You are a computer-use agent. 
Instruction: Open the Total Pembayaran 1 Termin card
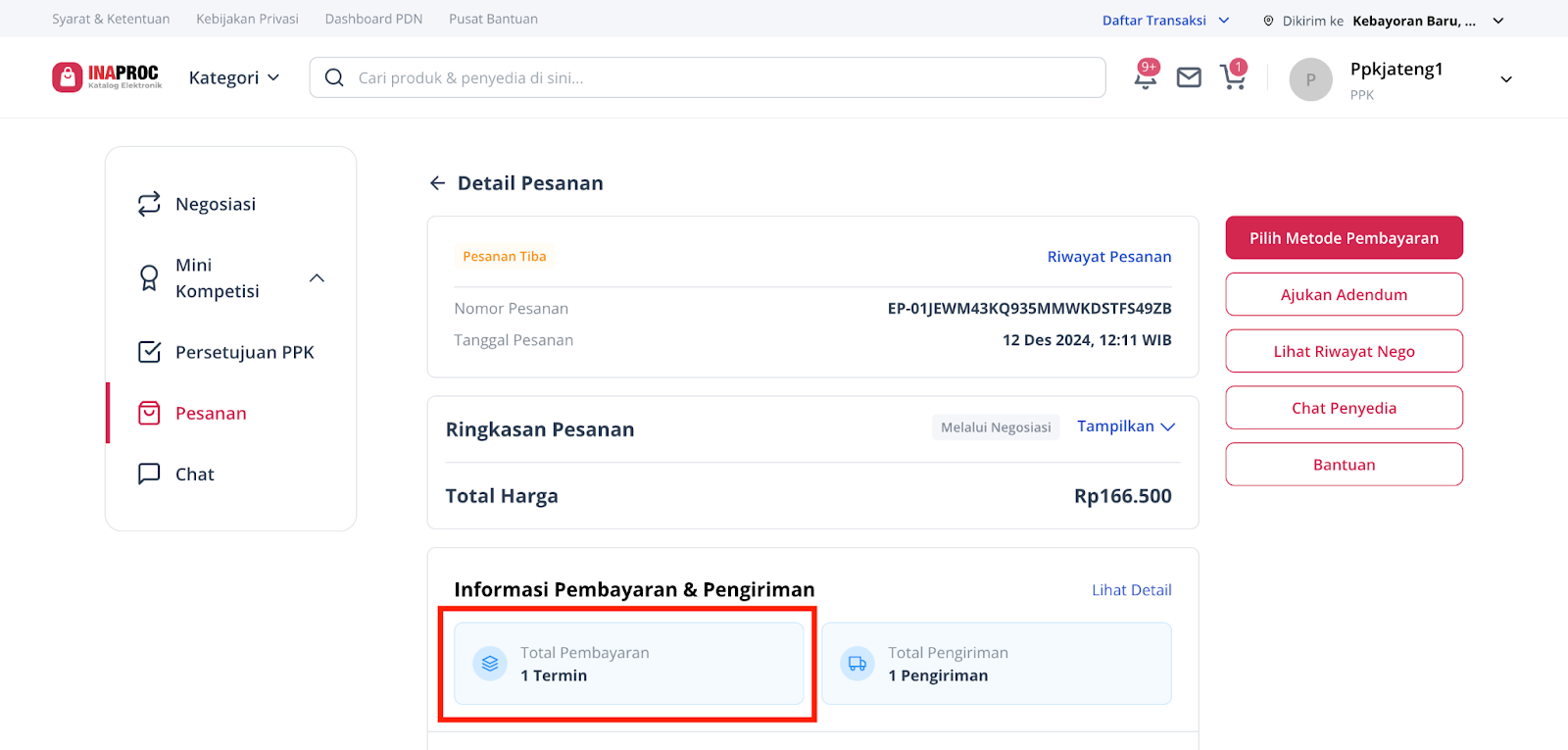(629, 664)
